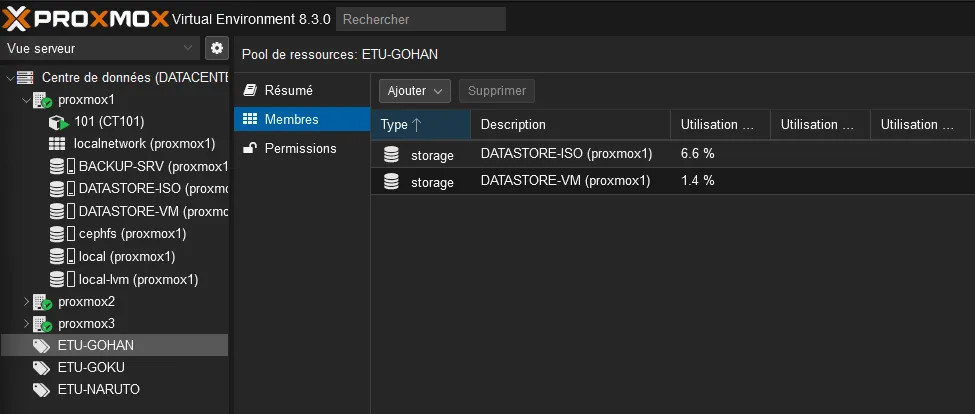Click the ETU-GOKU pool tag icon
Viewport: 975px width, 414px height.
tap(41, 367)
